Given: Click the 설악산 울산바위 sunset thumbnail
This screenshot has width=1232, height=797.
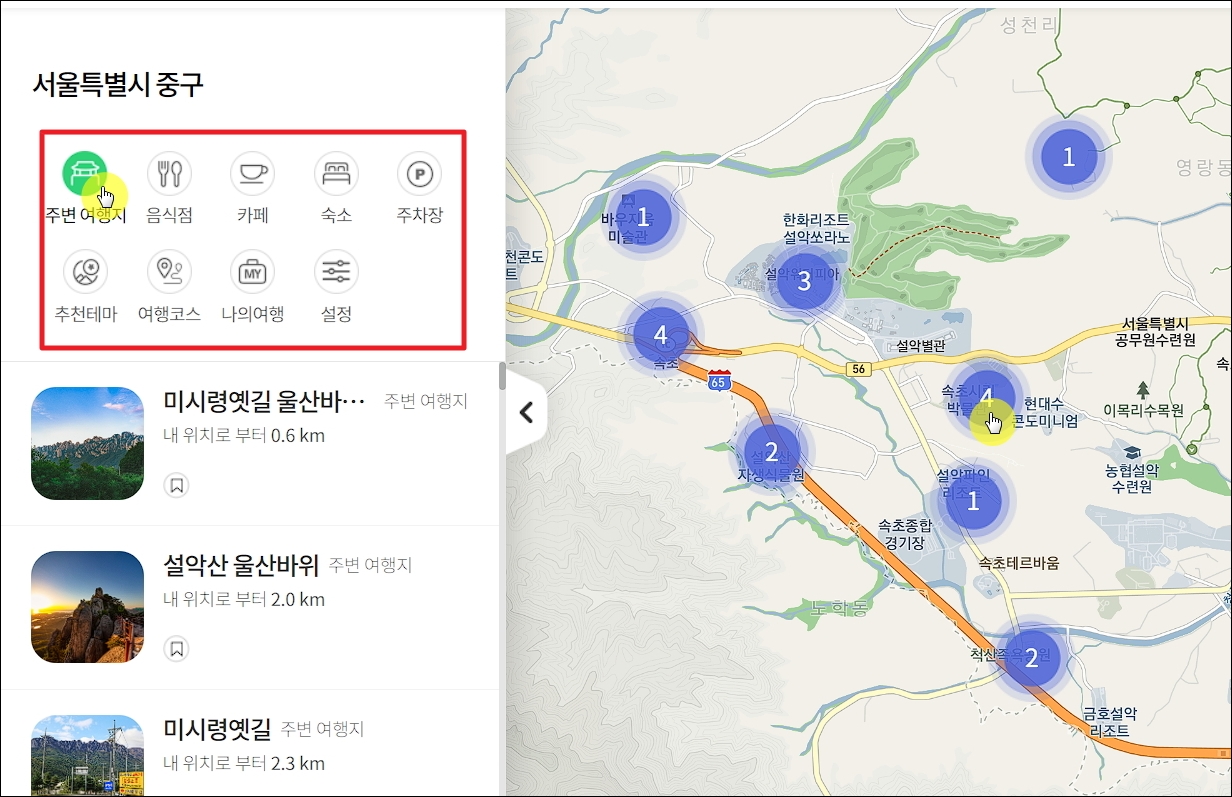Looking at the screenshot, I should pyautogui.click(x=87, y=607).
